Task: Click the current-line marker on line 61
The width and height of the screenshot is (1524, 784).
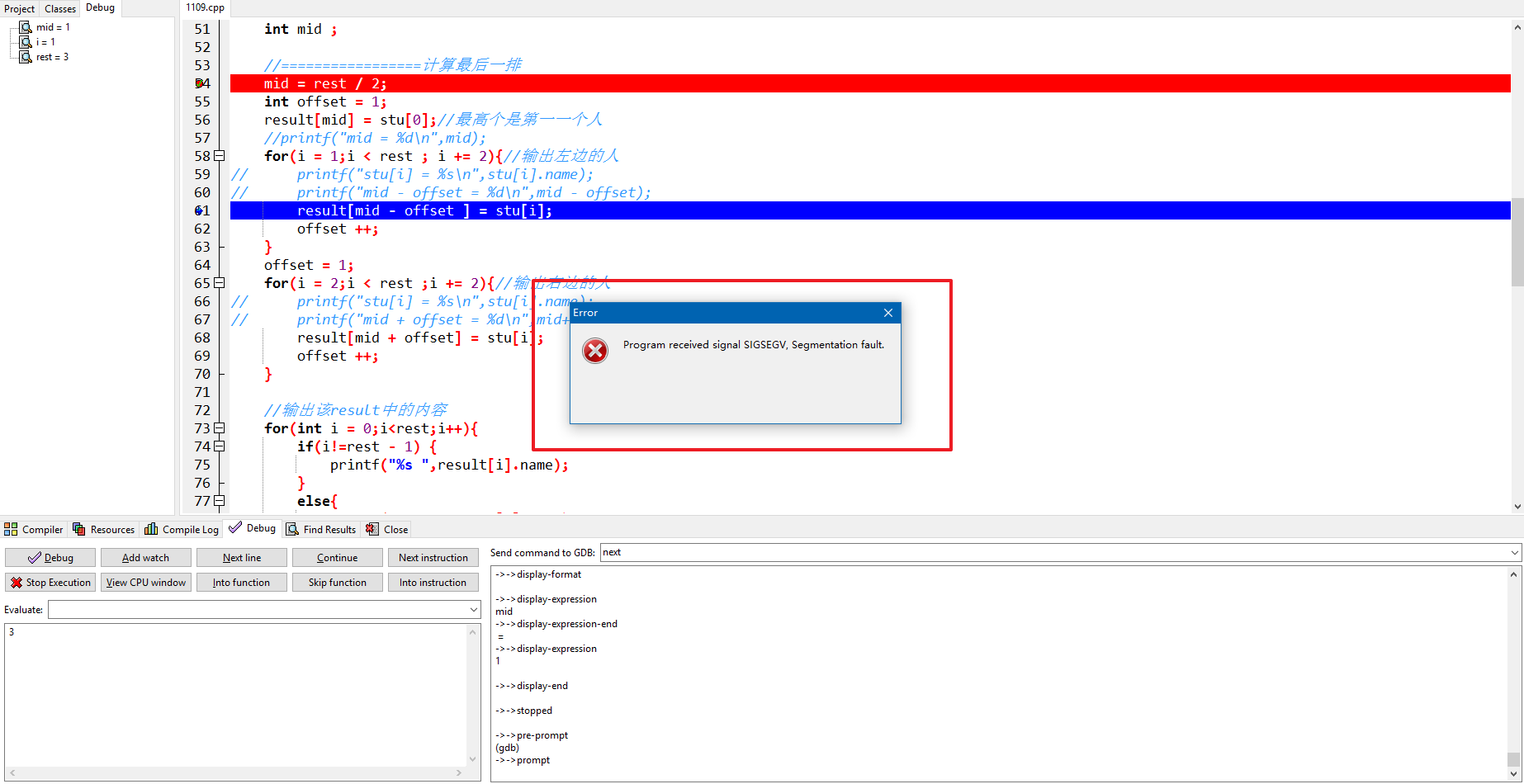Action: click(199, 210)
